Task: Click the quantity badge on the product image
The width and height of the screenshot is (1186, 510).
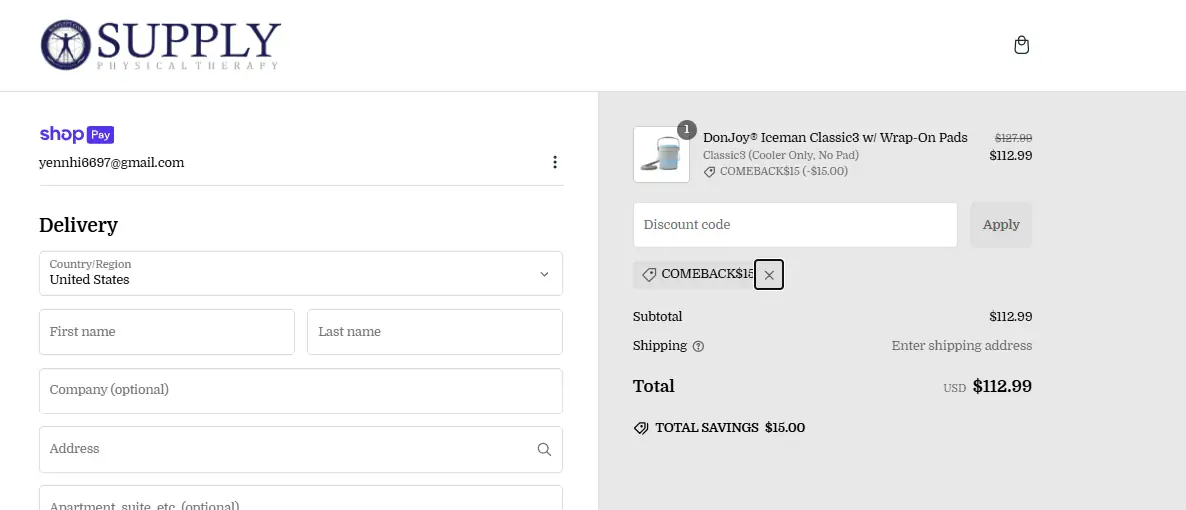Action: pyautogui.click(x=687, y=130)
